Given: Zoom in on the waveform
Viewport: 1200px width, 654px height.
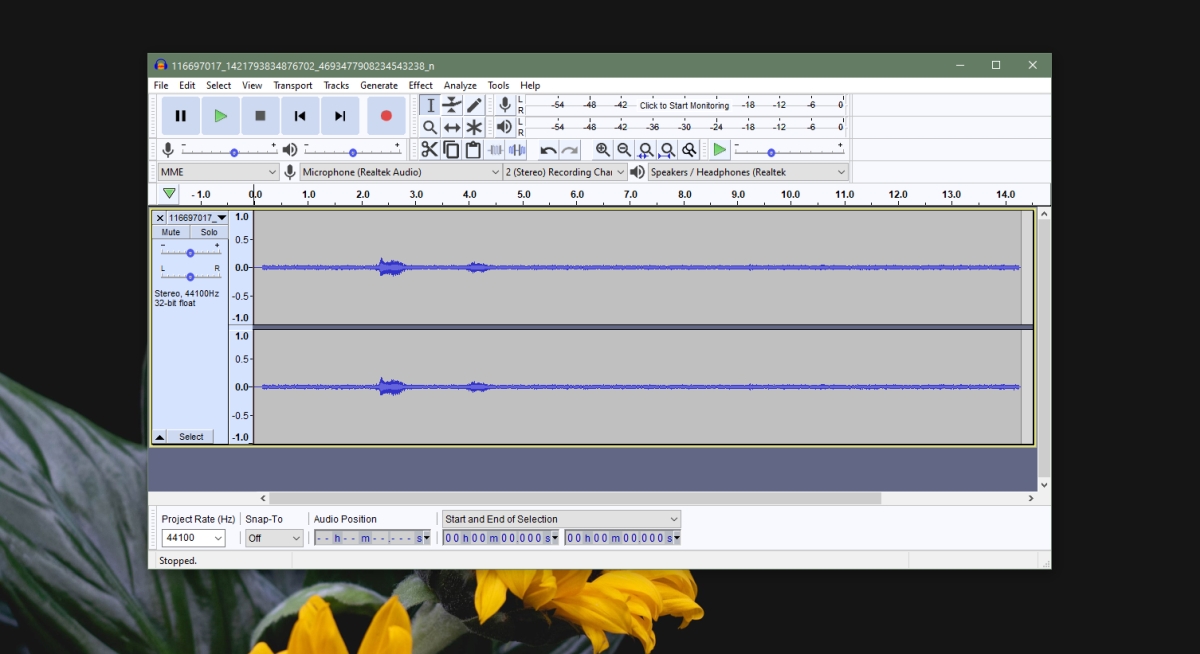Looking at the screenshot, I should point(602,150).
